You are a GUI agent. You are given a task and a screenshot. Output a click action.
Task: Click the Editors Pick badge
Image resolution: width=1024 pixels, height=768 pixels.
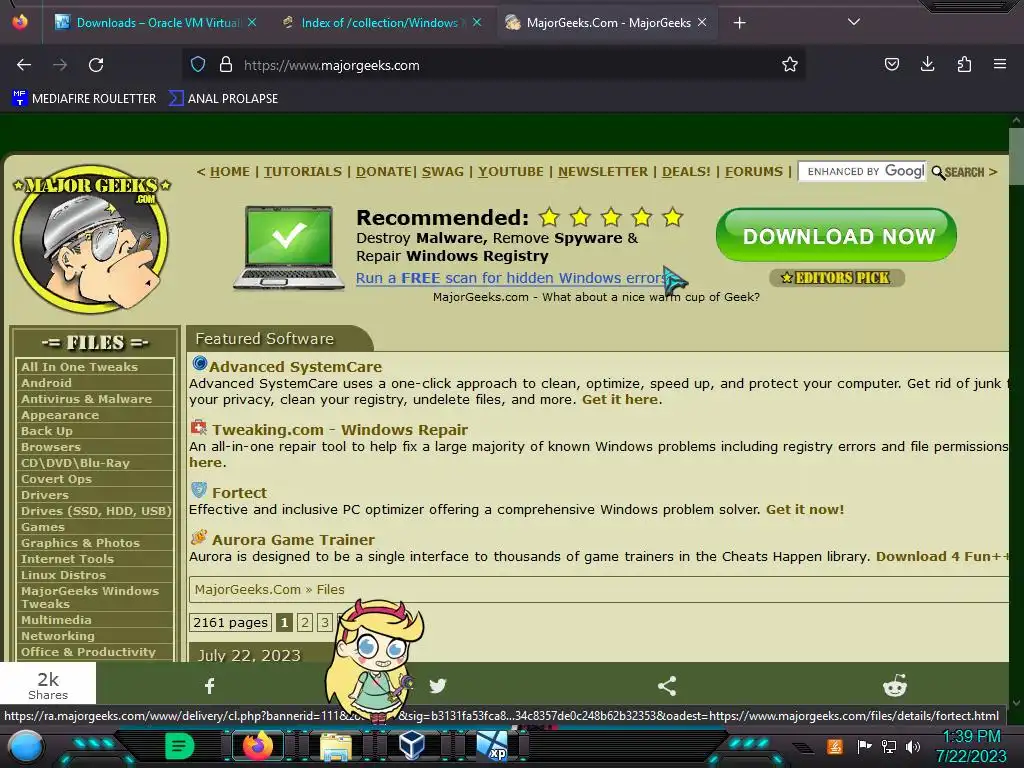837,278
